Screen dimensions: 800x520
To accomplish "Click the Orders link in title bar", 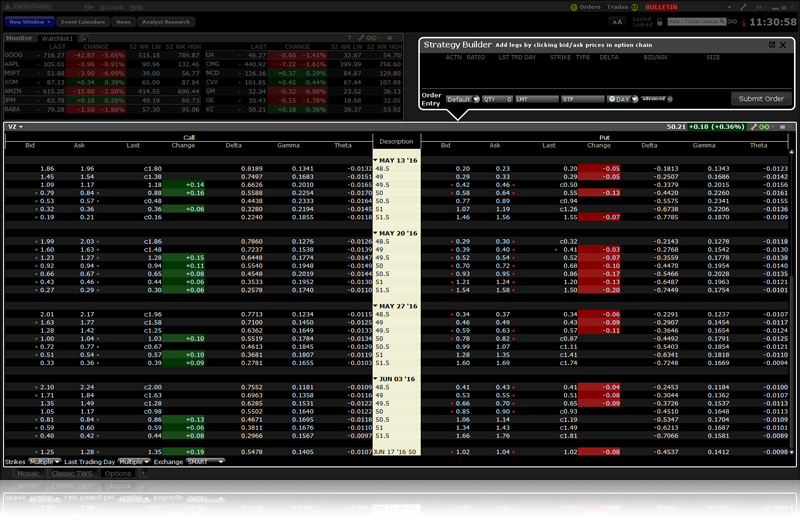I will tap(590, 7).
